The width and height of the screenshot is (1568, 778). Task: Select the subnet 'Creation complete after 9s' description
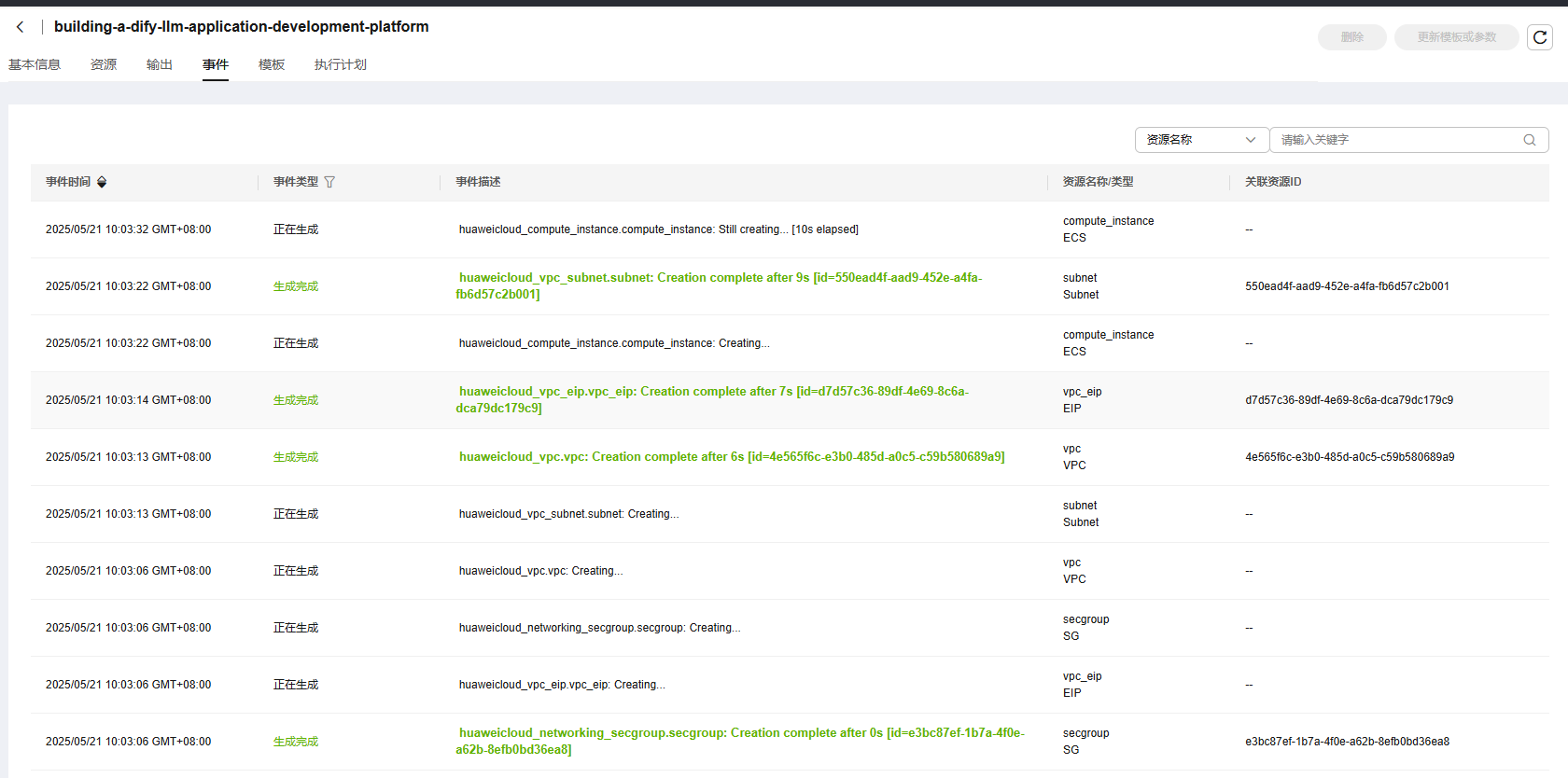[719, 286]
